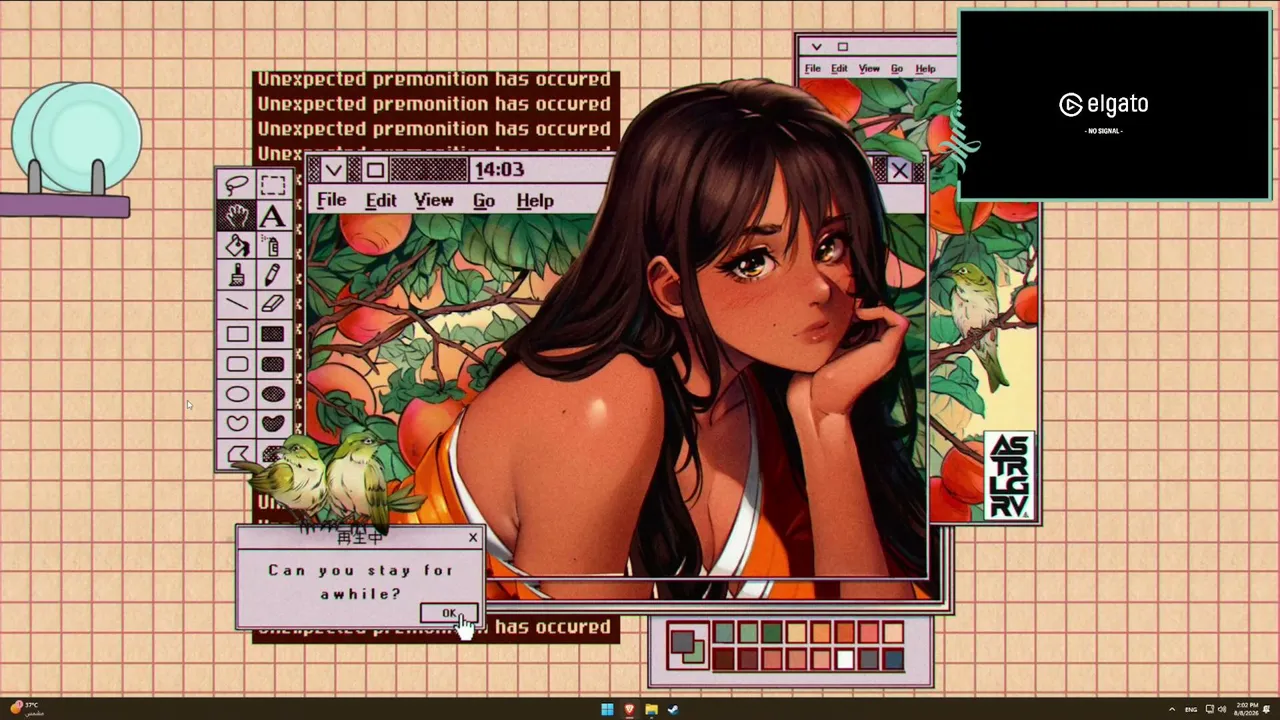The height and width of the screenshot is (720, 1280).
Task: Open View menu in the back window
Action: pos(869,69)
